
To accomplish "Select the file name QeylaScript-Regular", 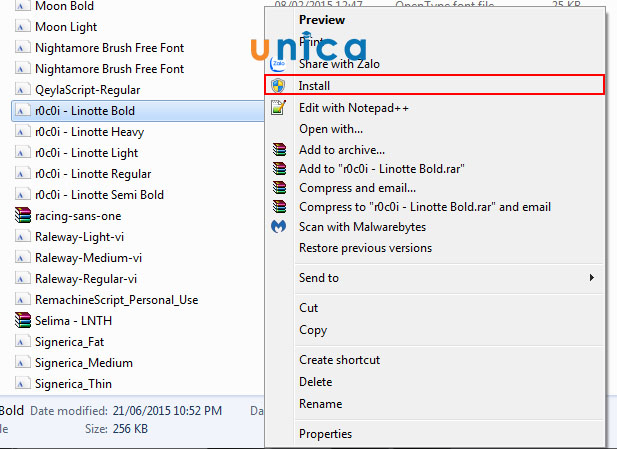I will pos(88,90).
